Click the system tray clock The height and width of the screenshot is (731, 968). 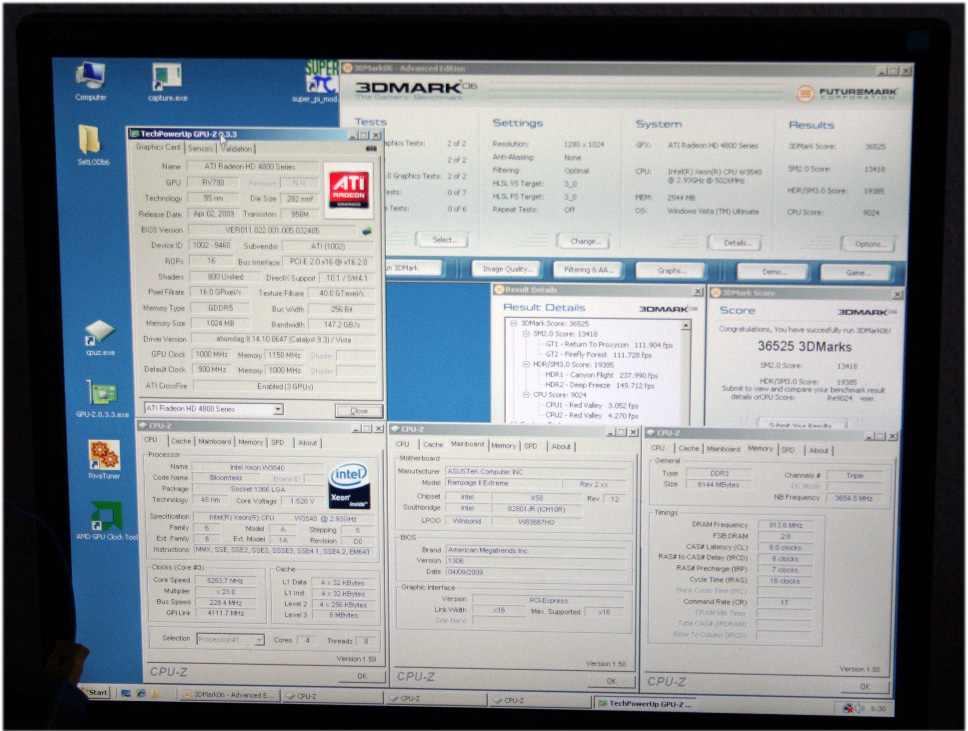pyautogui.click(x=878, y=708)
